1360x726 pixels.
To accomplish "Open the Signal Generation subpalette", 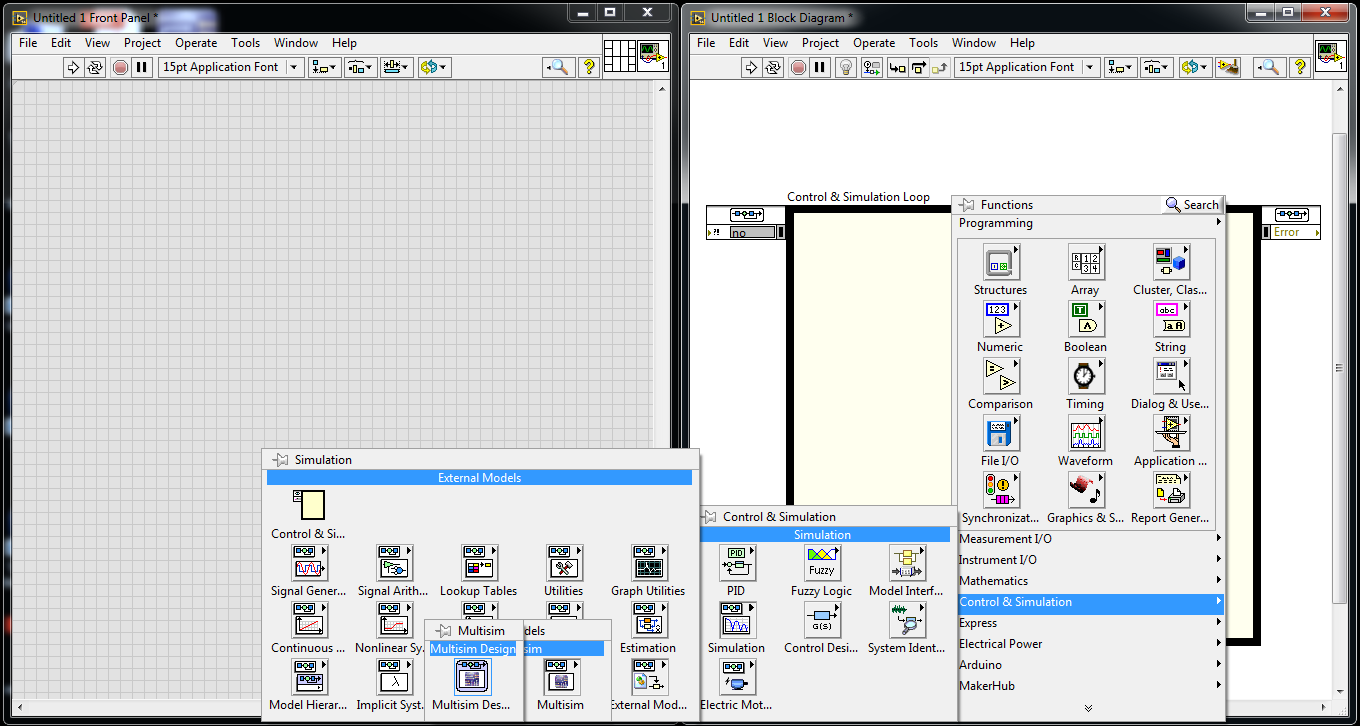I will (x=309, y=562).
